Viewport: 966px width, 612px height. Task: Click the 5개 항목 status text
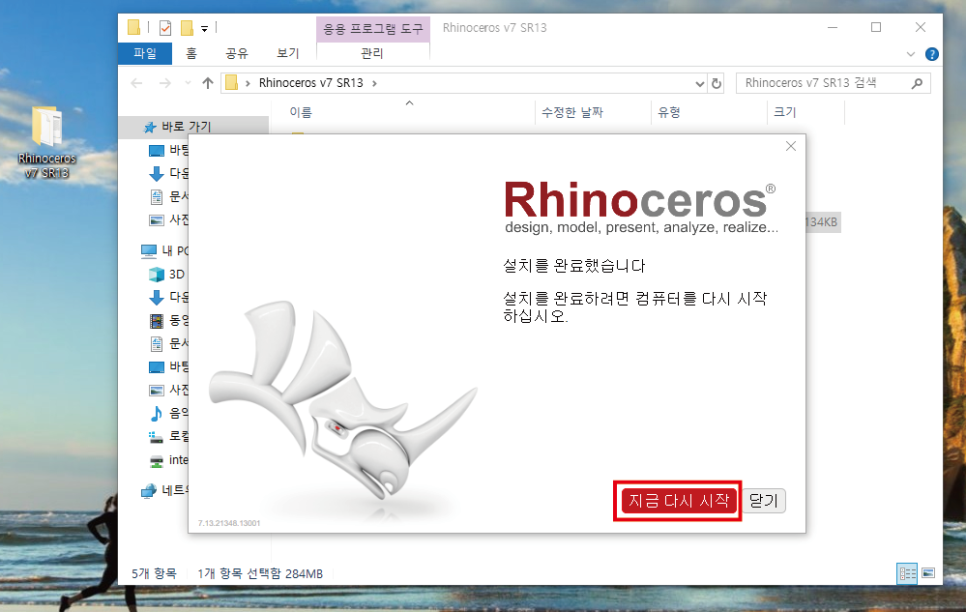point(153,574)
